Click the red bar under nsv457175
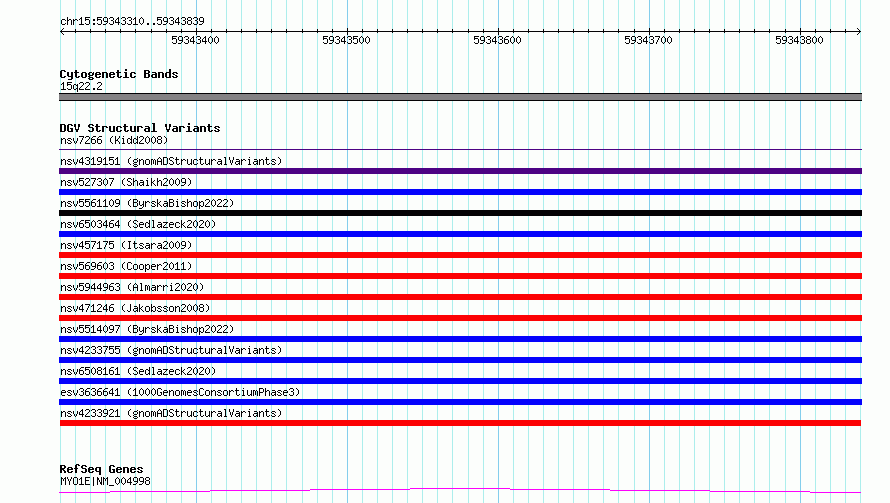Screen dimensions: 890x503 click(x=460, y=255)
